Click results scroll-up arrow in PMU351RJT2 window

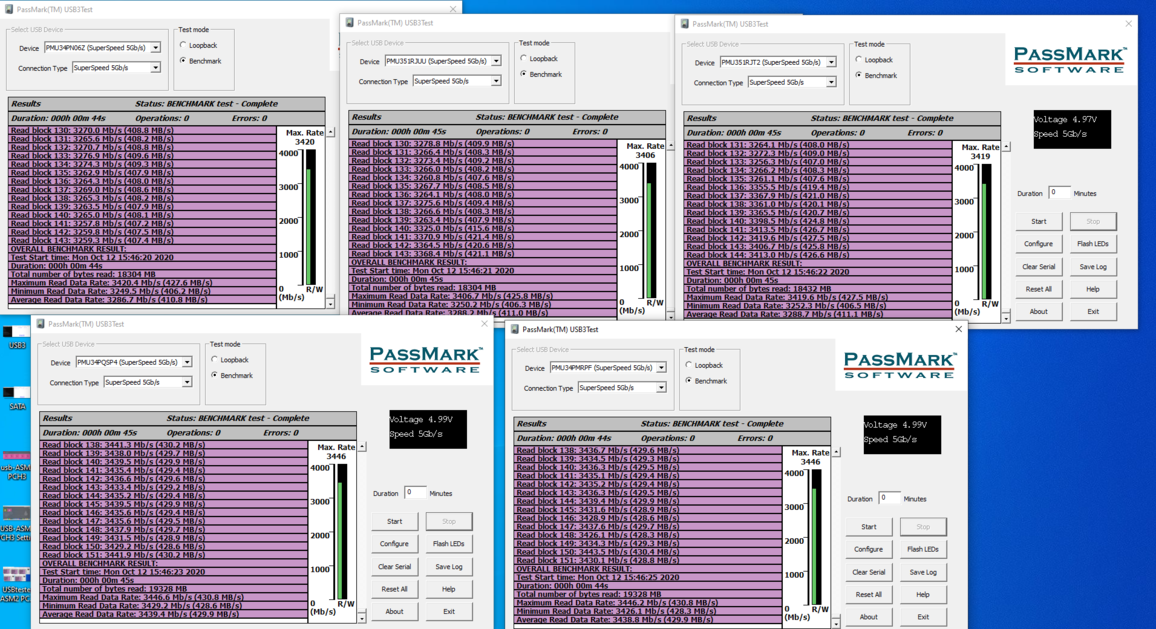tap(1006, 147)
